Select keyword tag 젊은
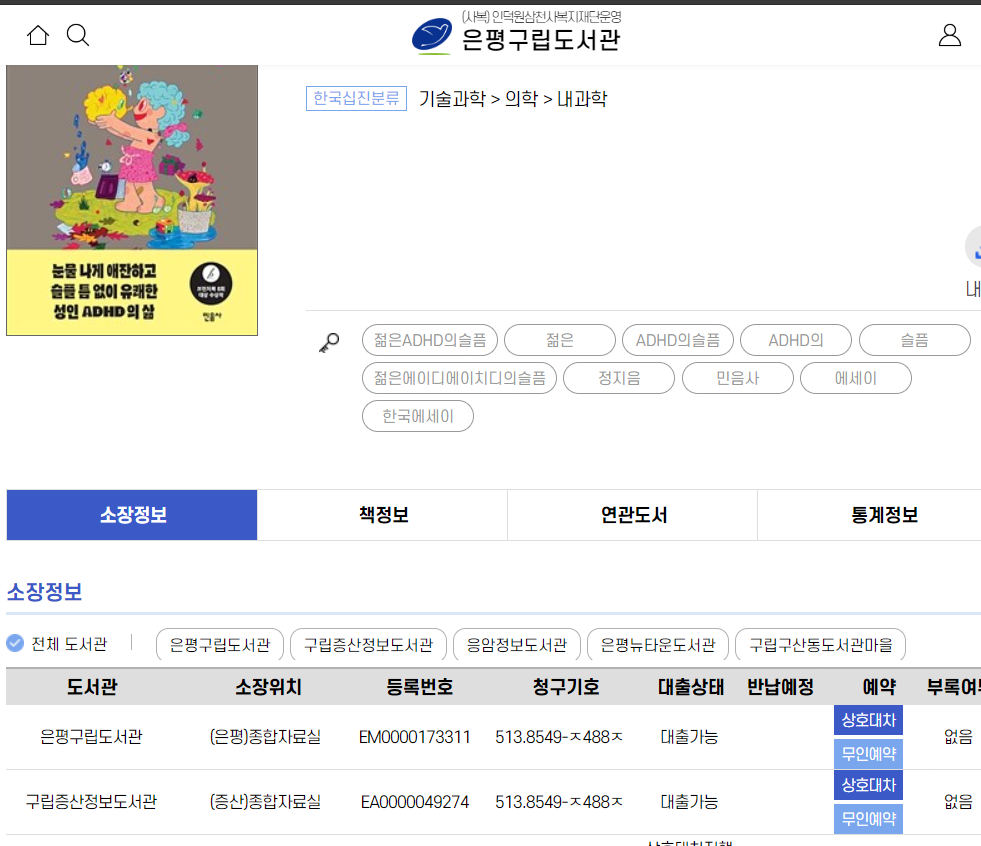The width and height of the screenshot is (981, 846). 560,340
